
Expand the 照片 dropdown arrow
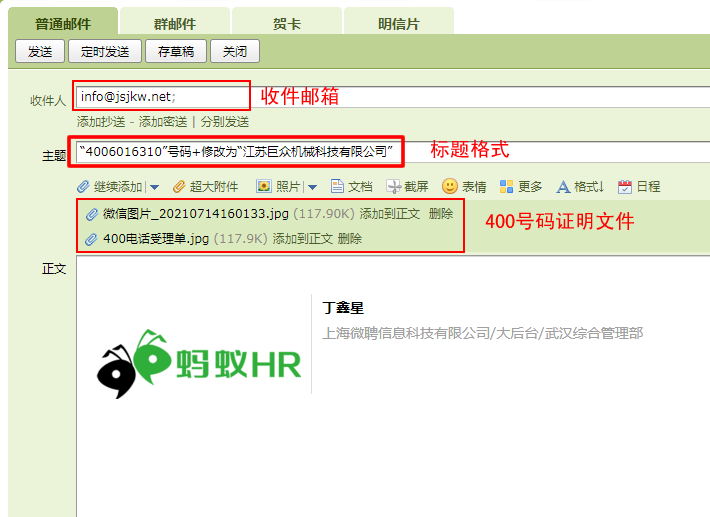(312, 187)
